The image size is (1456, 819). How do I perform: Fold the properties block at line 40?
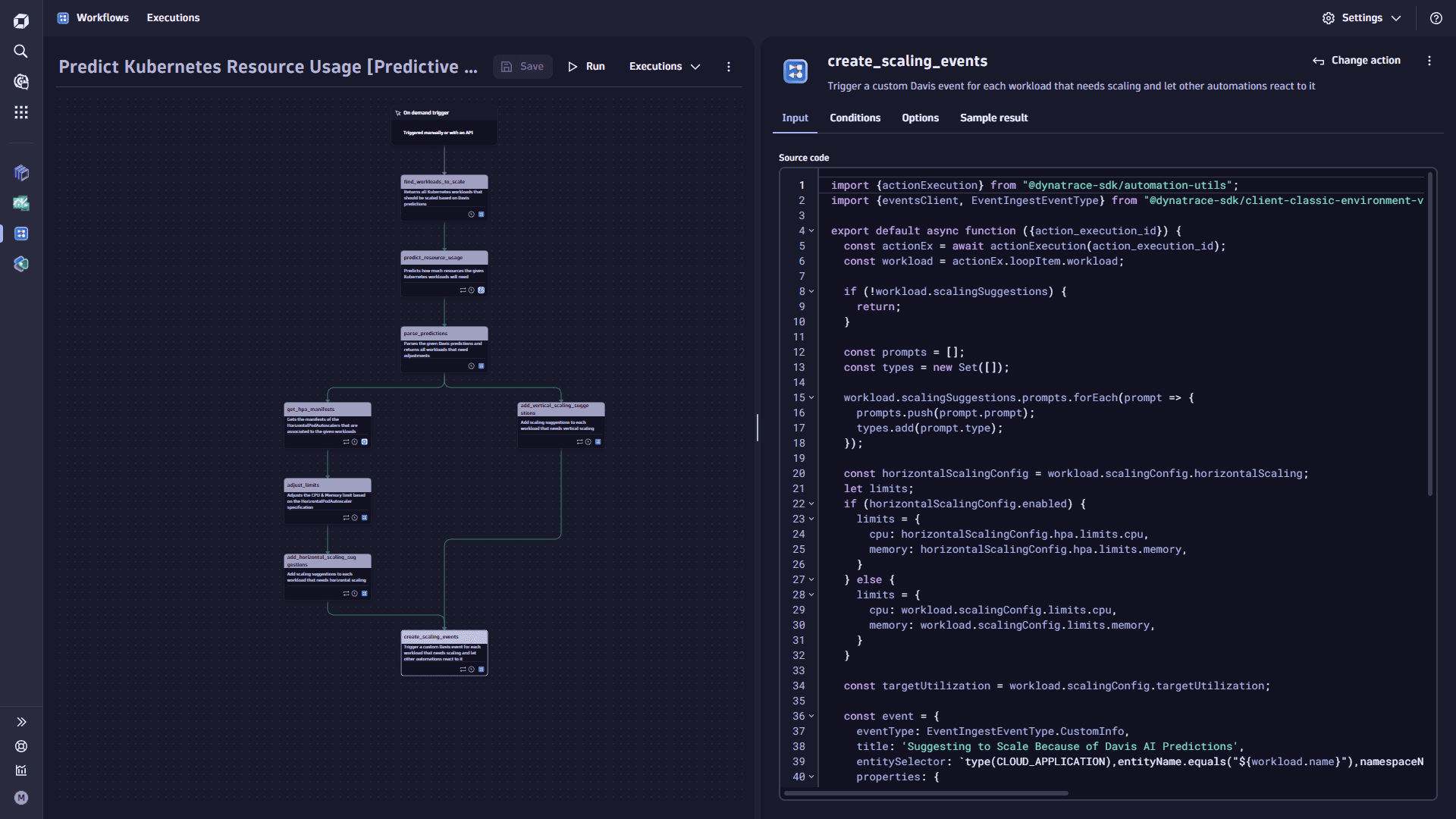pyautogui.click(x=811, y=777)
